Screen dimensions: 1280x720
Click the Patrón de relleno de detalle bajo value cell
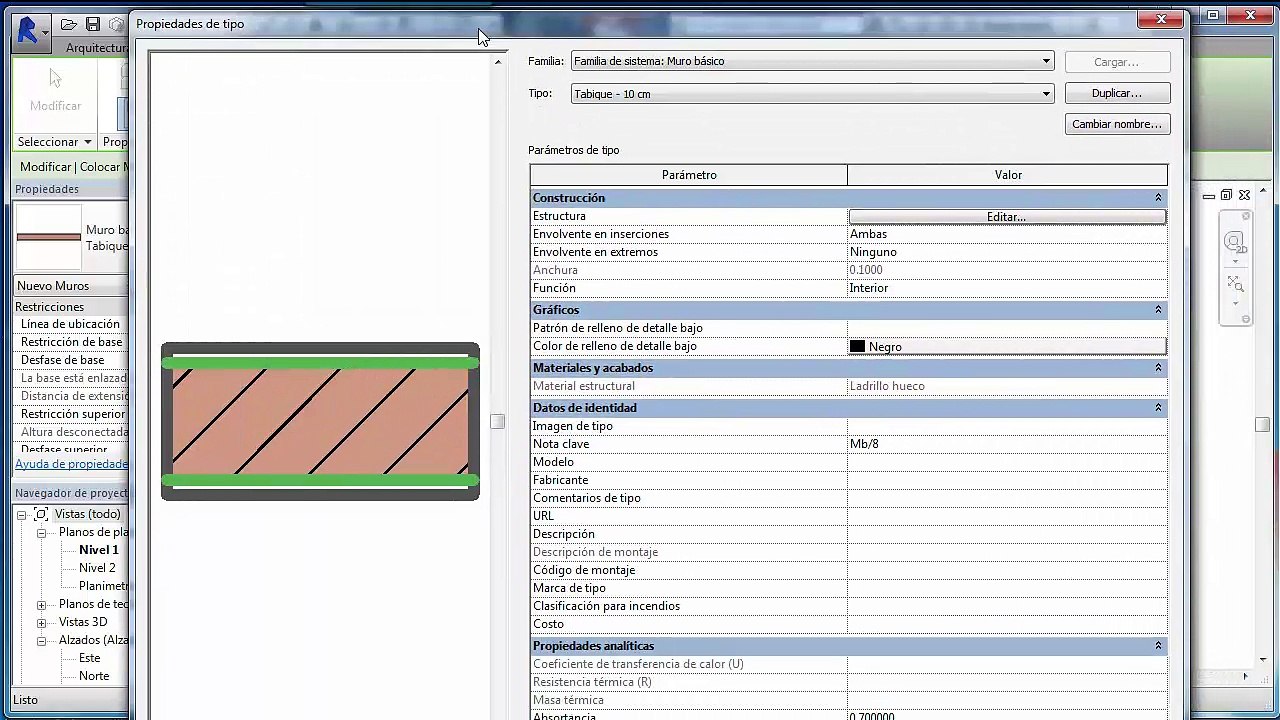(x=1007, y=328)
